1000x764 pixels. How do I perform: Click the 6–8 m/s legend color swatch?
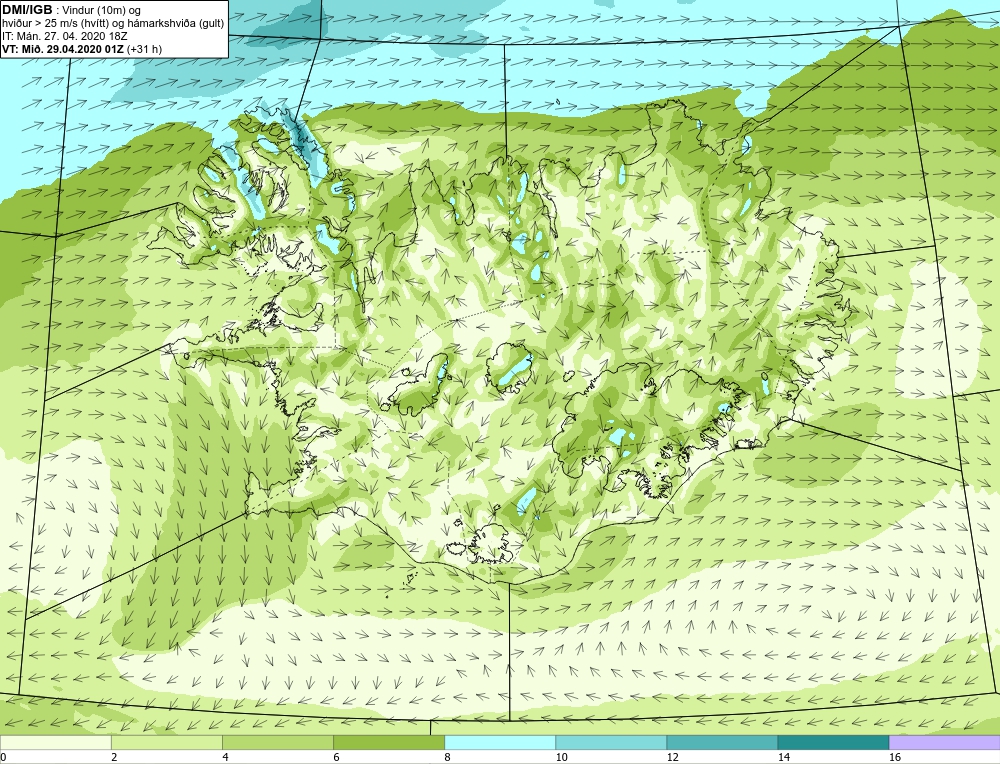[388, 742]
